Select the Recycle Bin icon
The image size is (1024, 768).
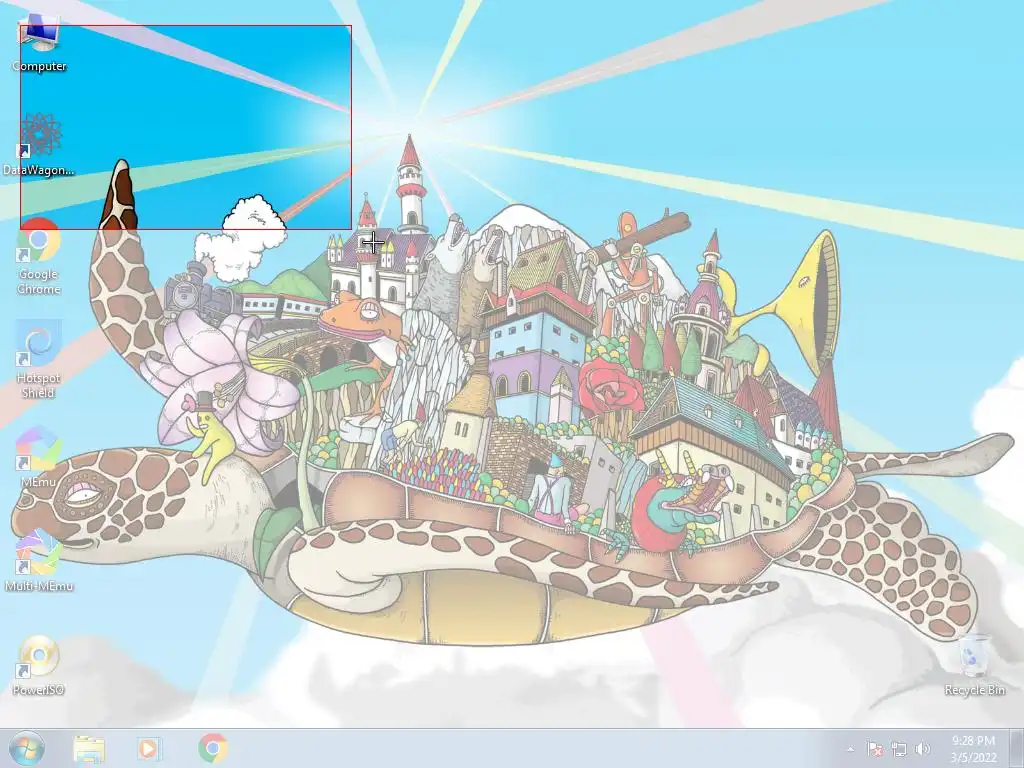(x=974, y=665)
